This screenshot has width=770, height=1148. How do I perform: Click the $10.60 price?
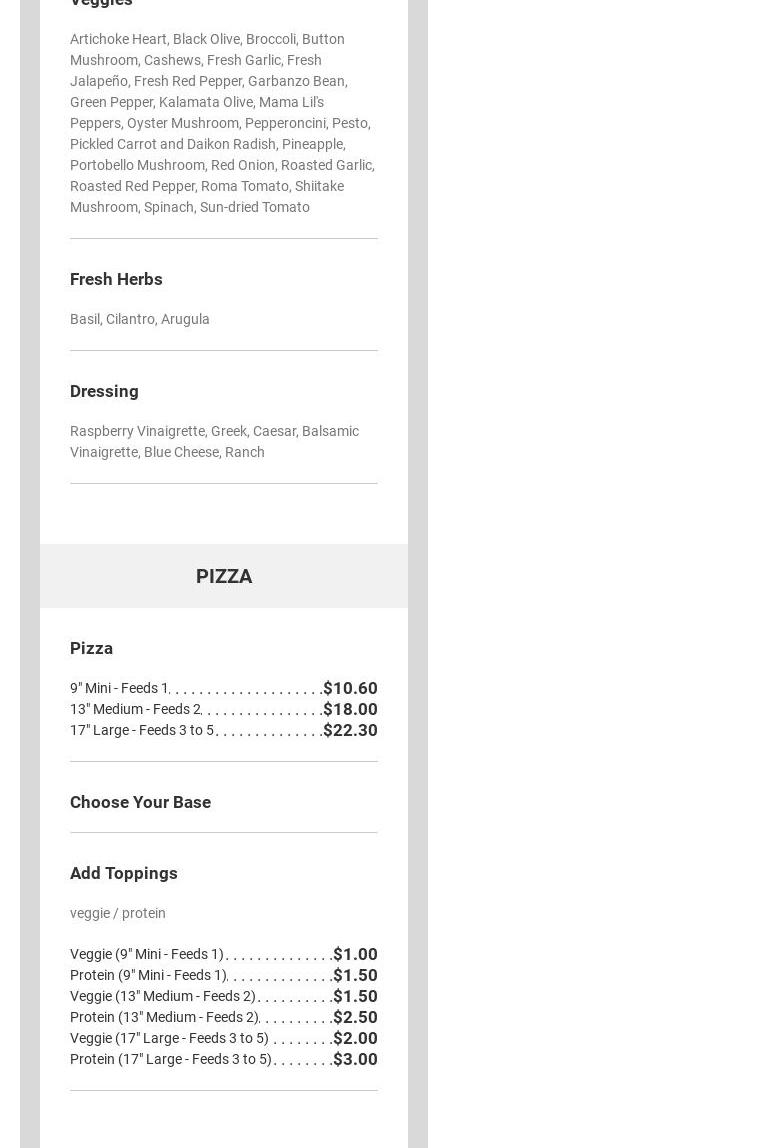350,688
